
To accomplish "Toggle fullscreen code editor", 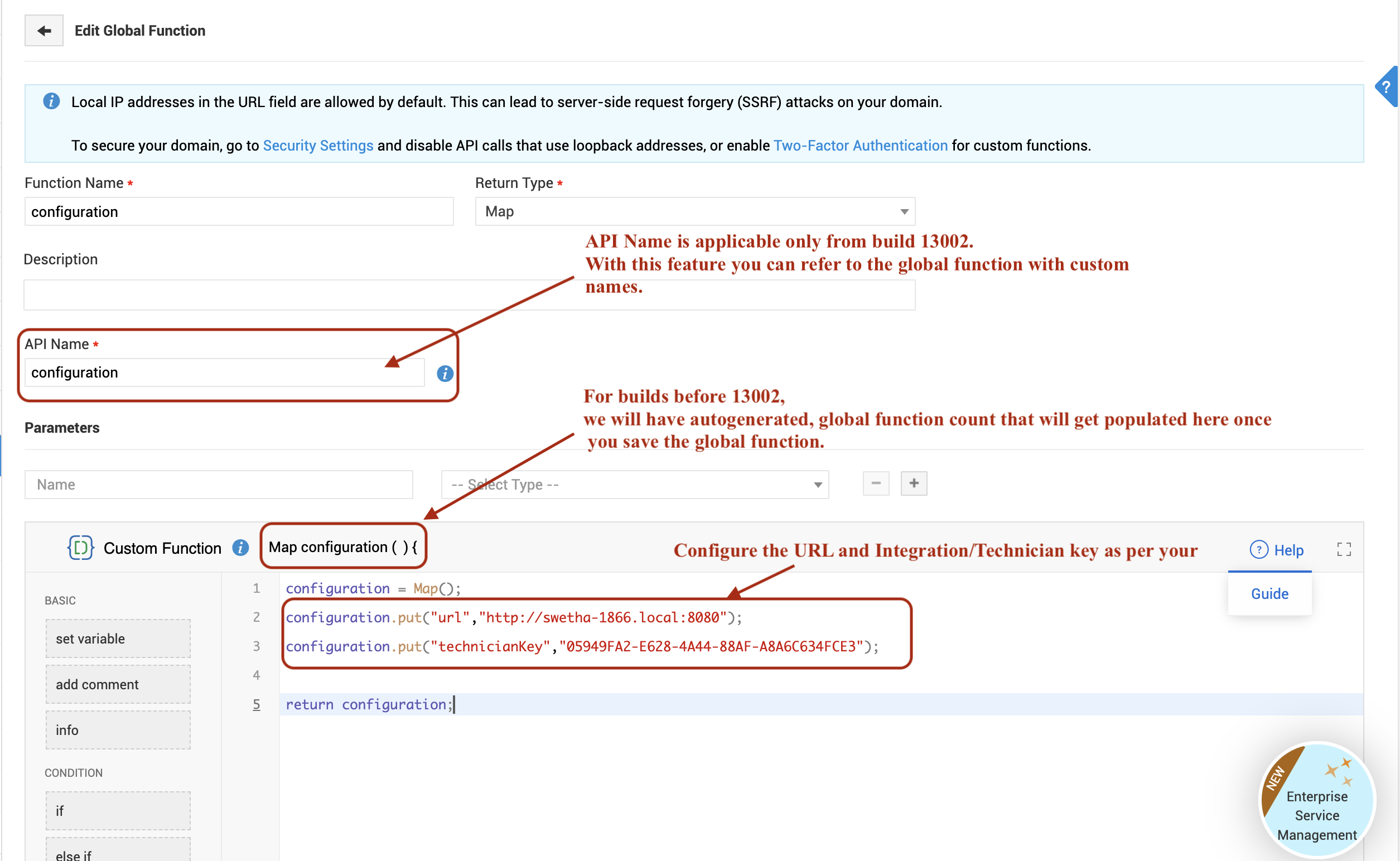I will tap(1344, 549).
